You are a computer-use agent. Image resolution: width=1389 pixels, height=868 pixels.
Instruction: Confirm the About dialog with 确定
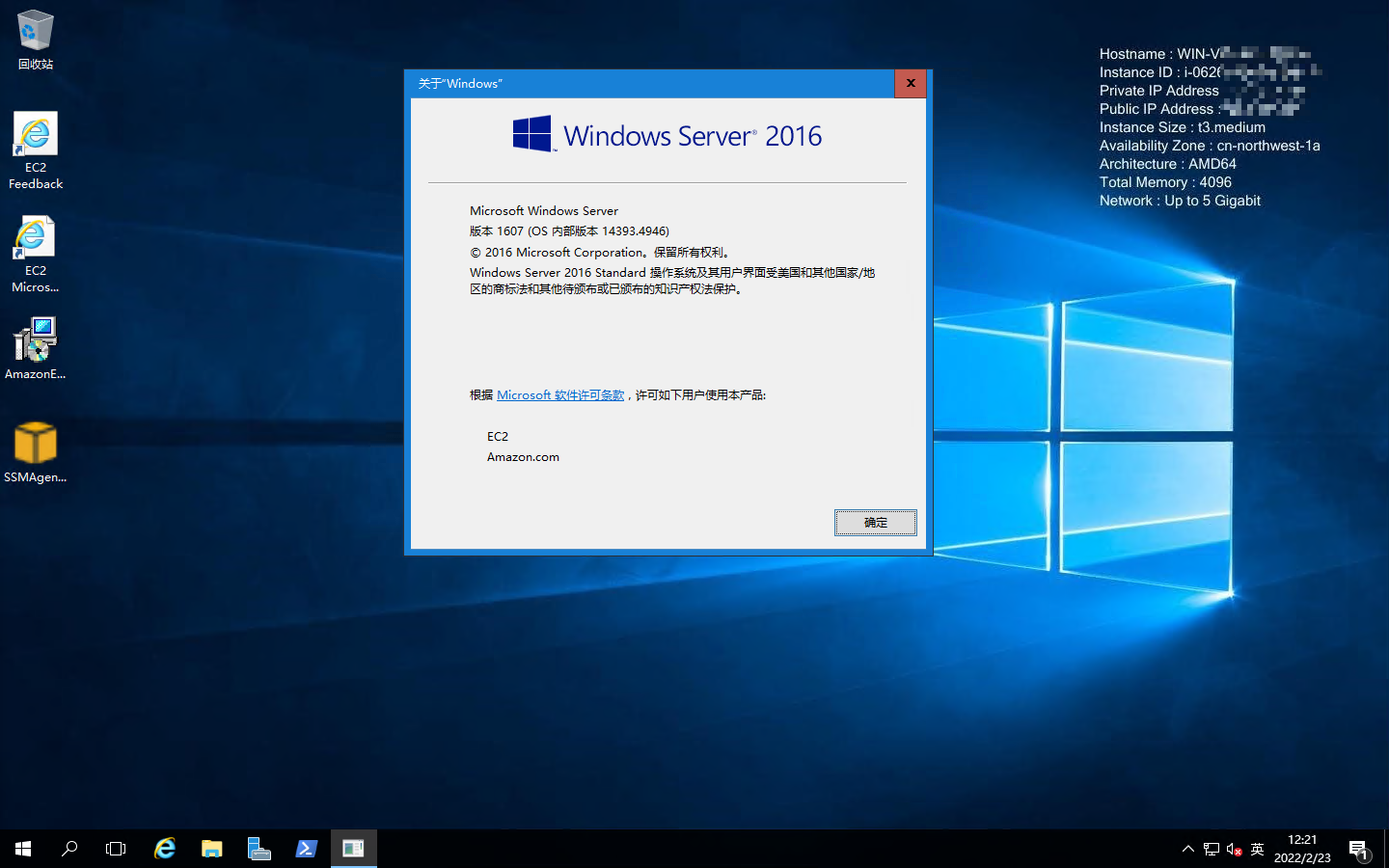point(875,522)
